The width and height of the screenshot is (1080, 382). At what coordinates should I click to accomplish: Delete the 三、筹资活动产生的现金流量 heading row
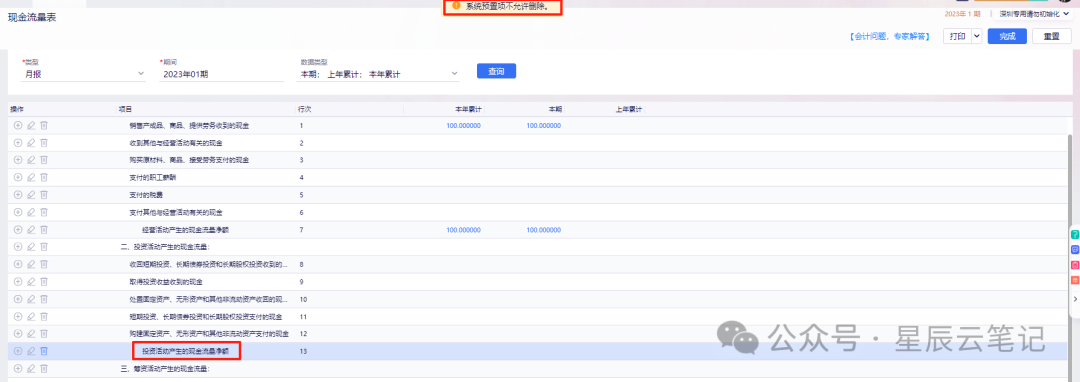pyautogui.click(x=44, y=368)
